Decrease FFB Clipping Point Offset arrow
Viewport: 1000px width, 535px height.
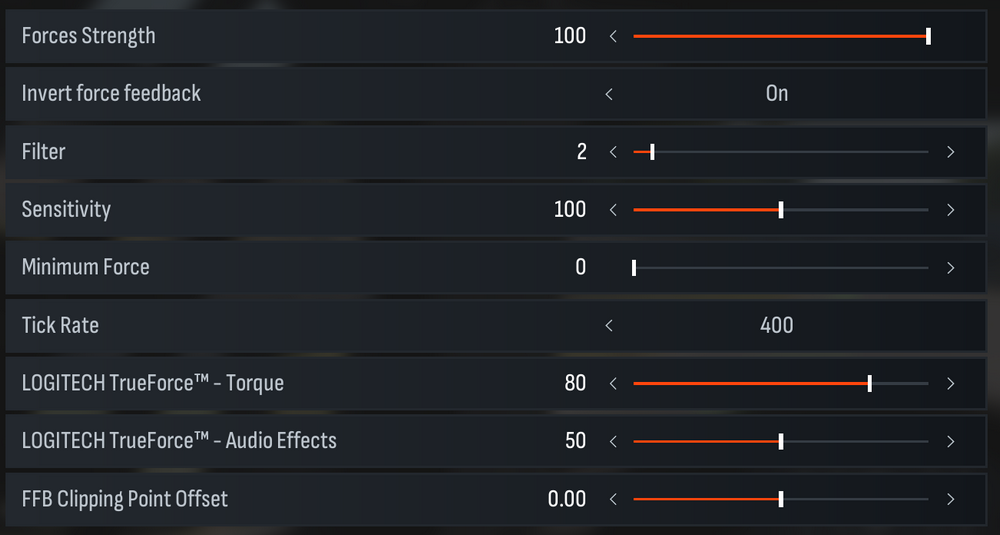613,500
